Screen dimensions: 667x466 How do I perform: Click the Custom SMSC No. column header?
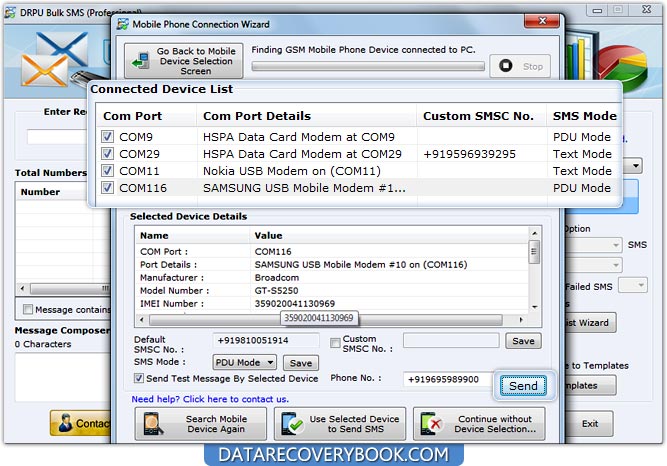point(481,116)
